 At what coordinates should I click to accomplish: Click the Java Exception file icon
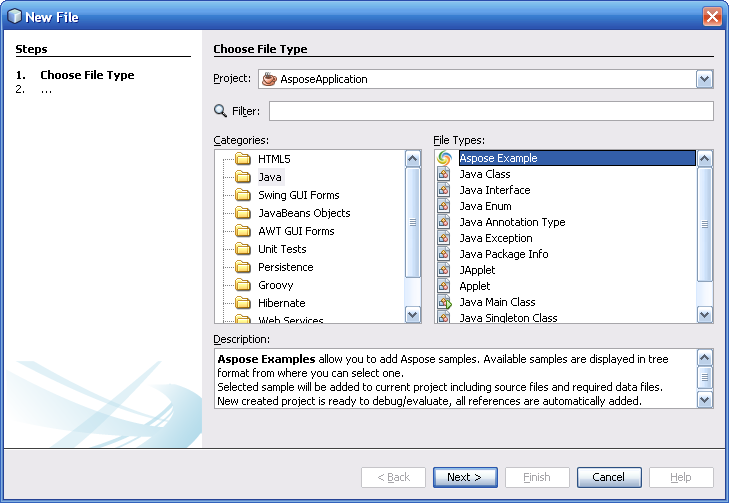click(444, 238)
